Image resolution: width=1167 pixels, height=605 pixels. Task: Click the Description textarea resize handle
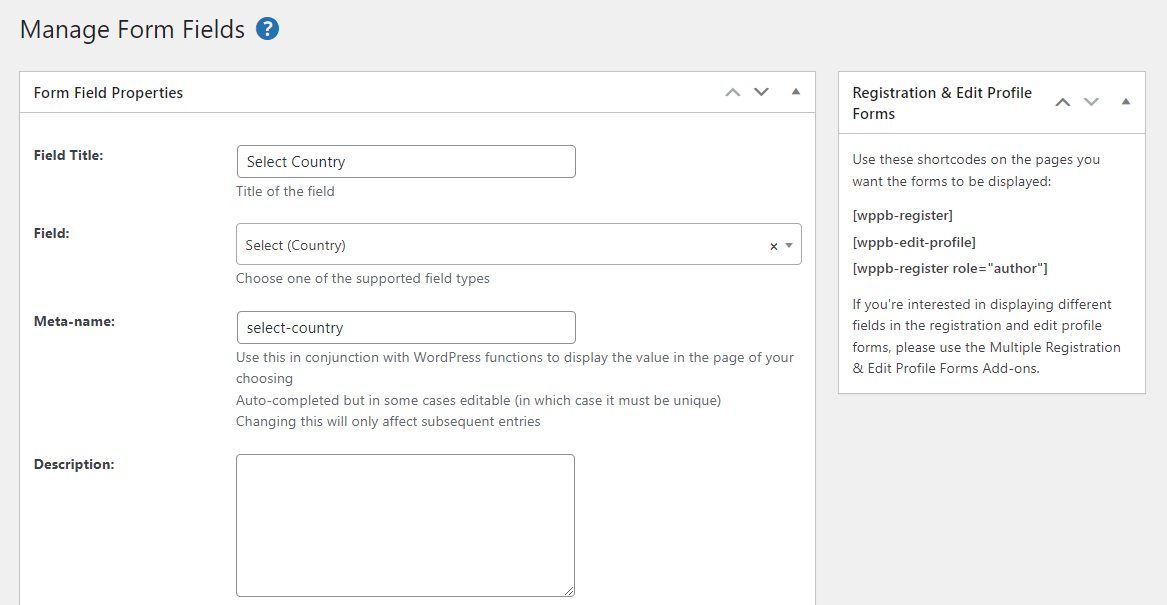coord(569,591)
